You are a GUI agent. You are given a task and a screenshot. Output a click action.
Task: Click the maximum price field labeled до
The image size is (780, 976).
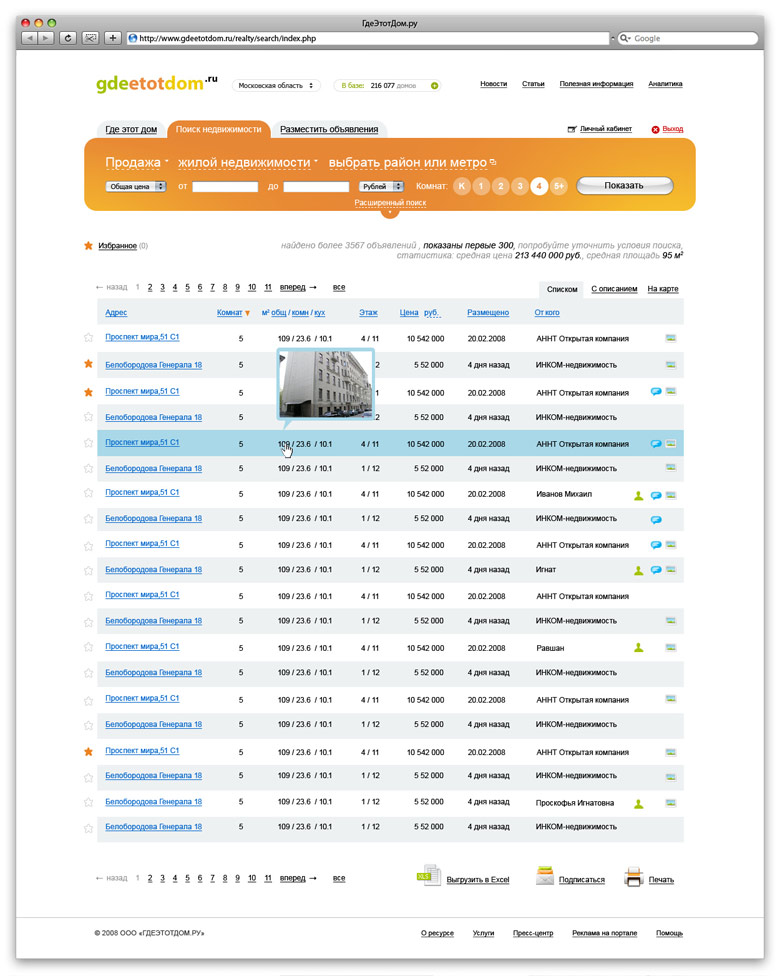pos(316,187)
